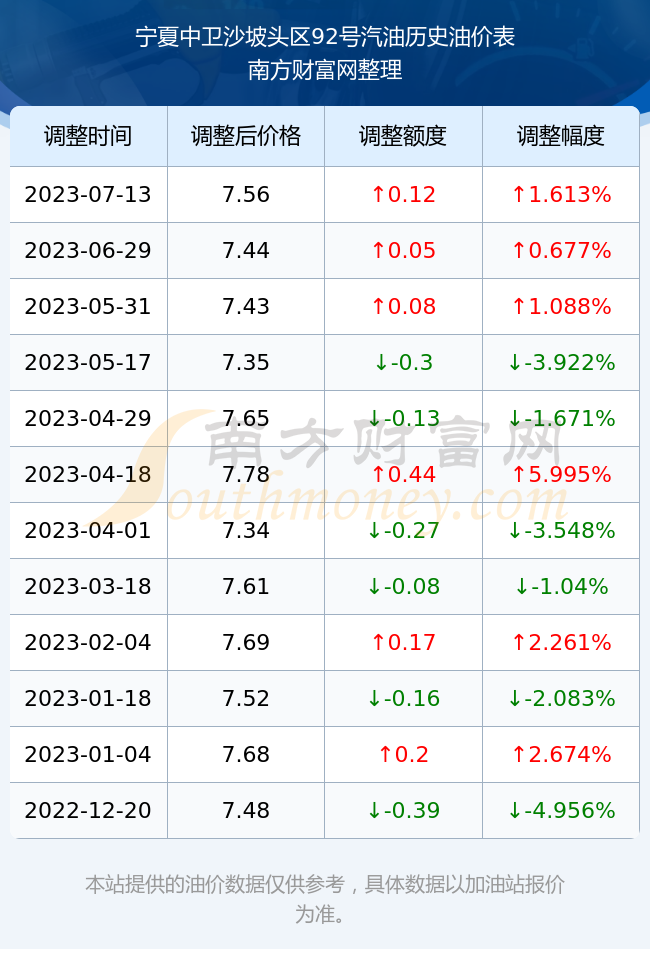Click the disclaimer text at the bottom
Screen dimensions: 650x980
click(x=325, y=899)
